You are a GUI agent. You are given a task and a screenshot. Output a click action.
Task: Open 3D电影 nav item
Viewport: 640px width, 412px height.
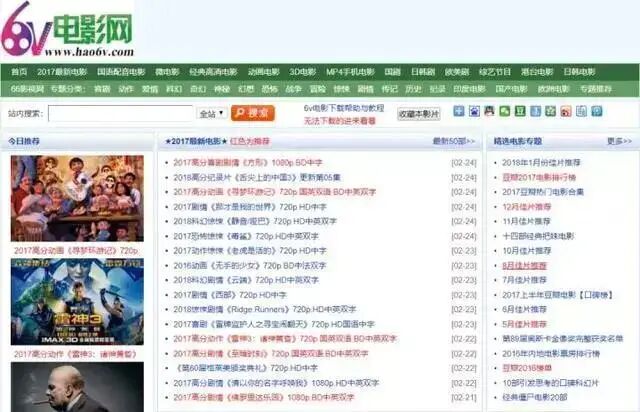tap(302, 72)
